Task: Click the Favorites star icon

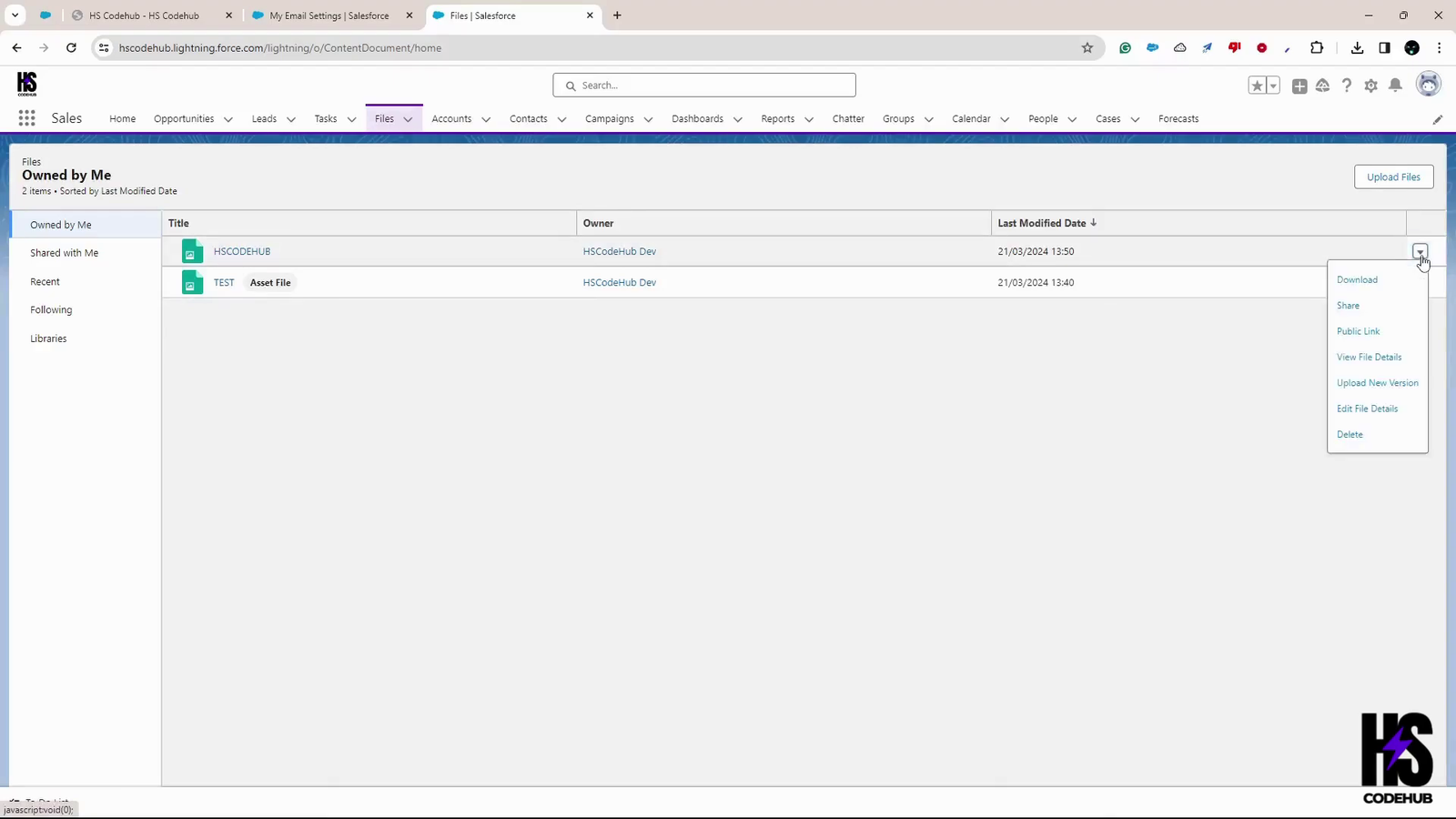Action: coord(1257,86)
